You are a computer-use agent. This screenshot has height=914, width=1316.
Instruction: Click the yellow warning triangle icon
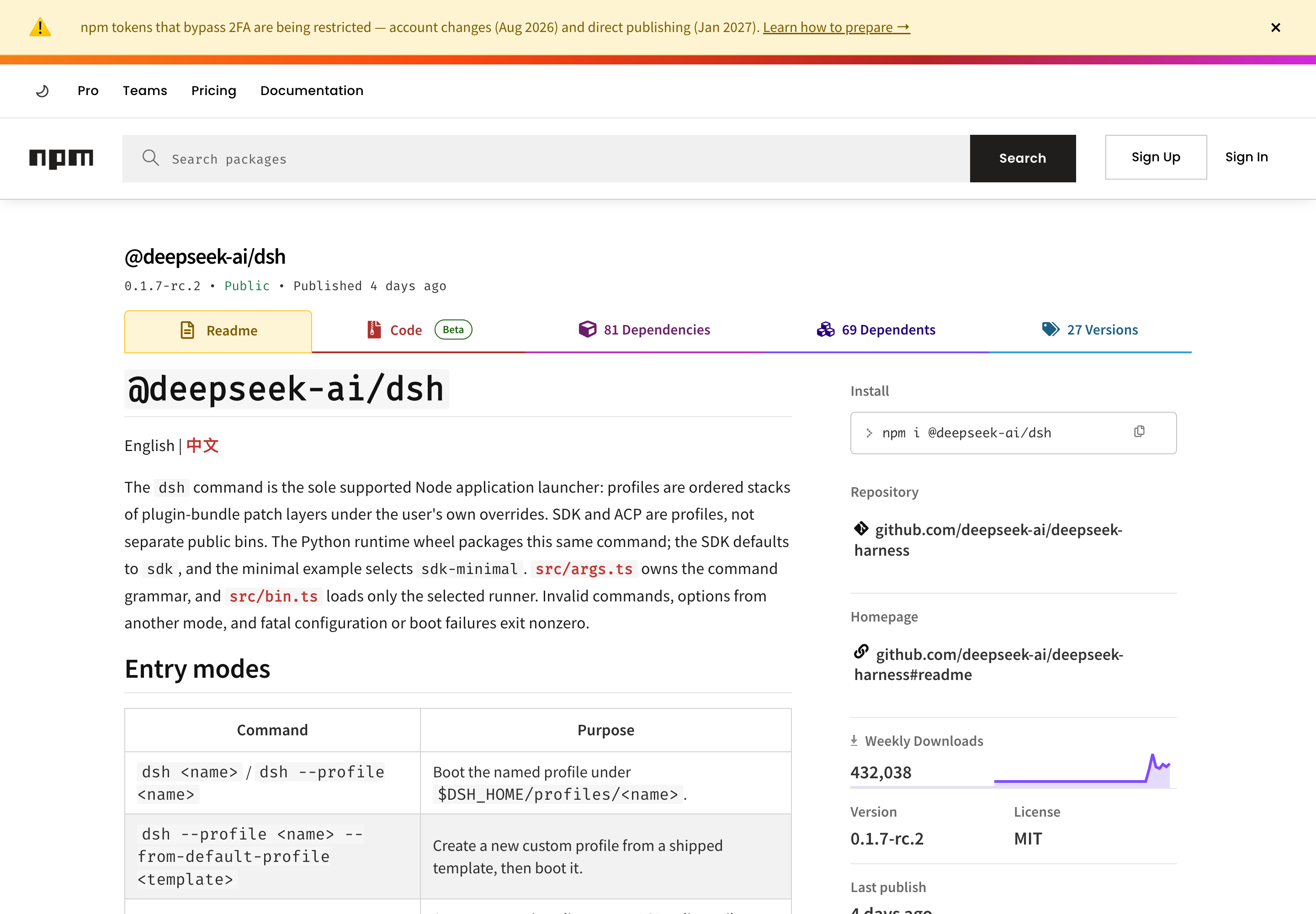(40, 27)
